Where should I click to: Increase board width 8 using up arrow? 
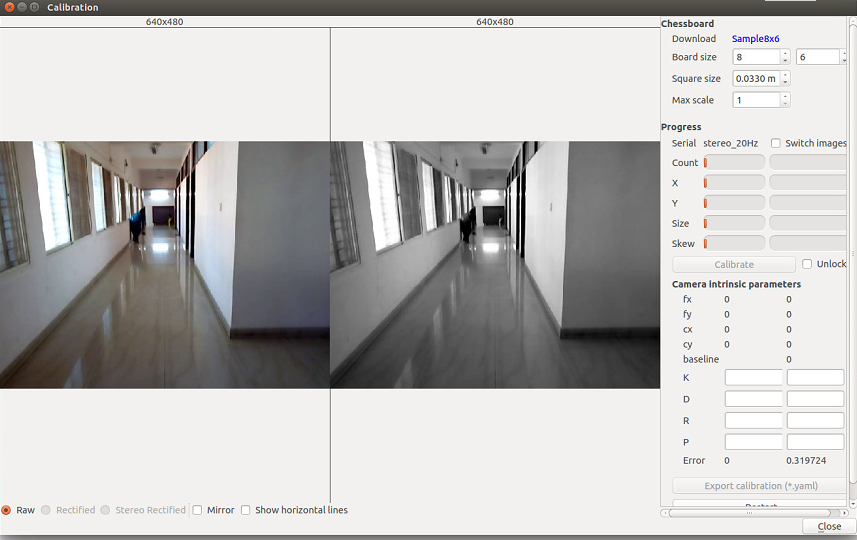785,53
